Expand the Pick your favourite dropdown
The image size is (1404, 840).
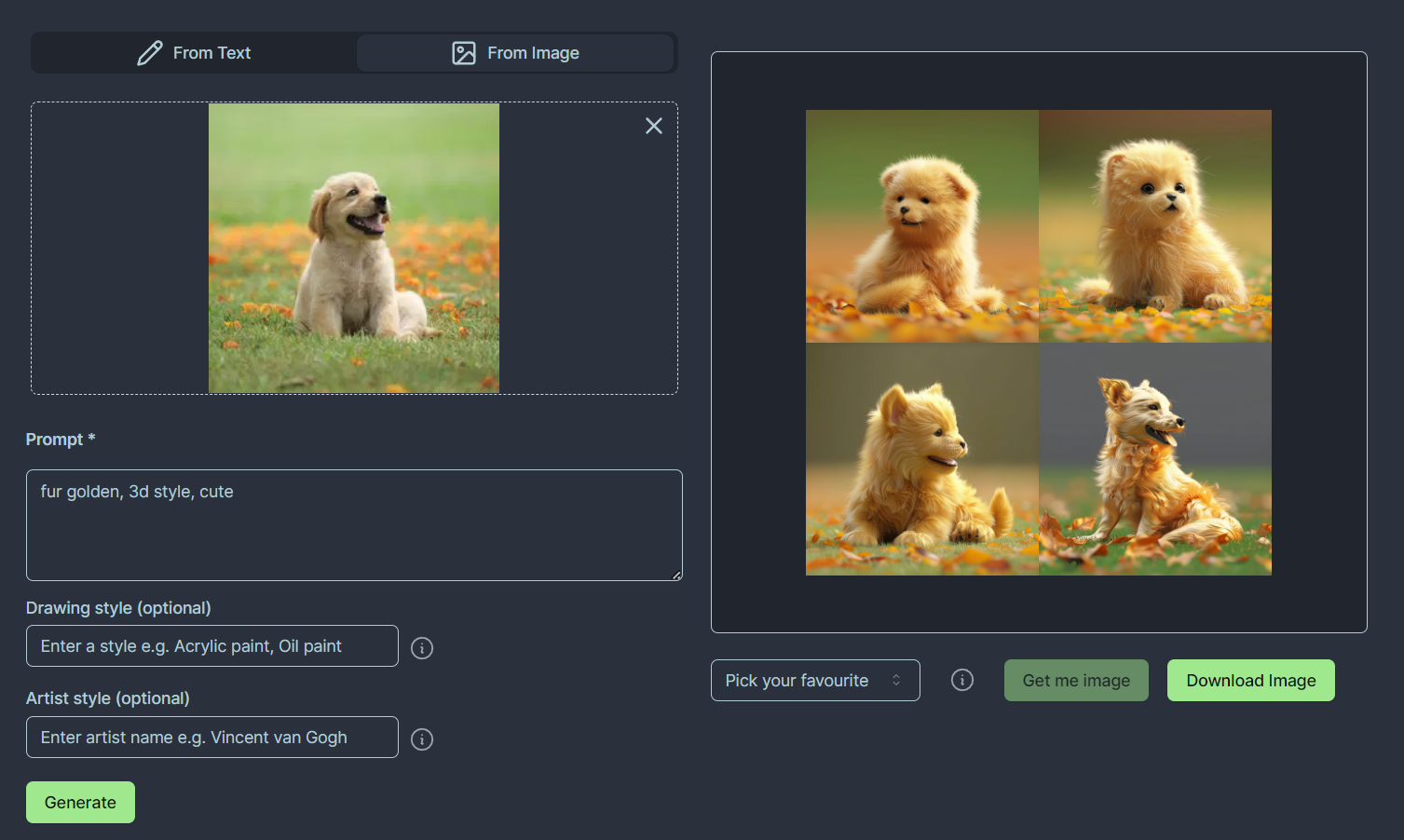[814, 681]
